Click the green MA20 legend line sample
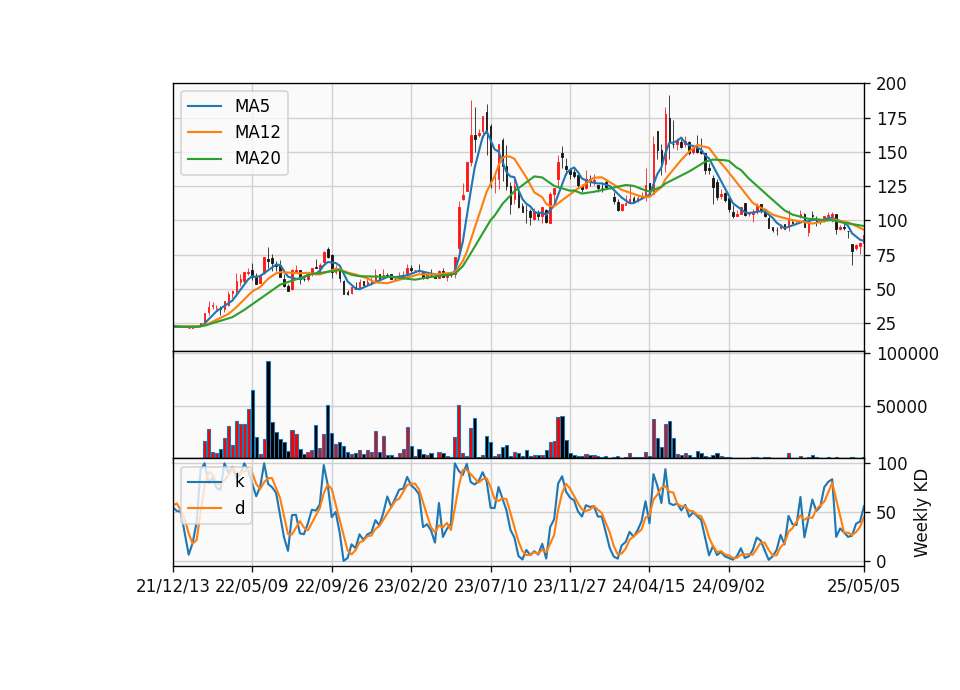Screen dimensions: 960x690 coord(204,159)
